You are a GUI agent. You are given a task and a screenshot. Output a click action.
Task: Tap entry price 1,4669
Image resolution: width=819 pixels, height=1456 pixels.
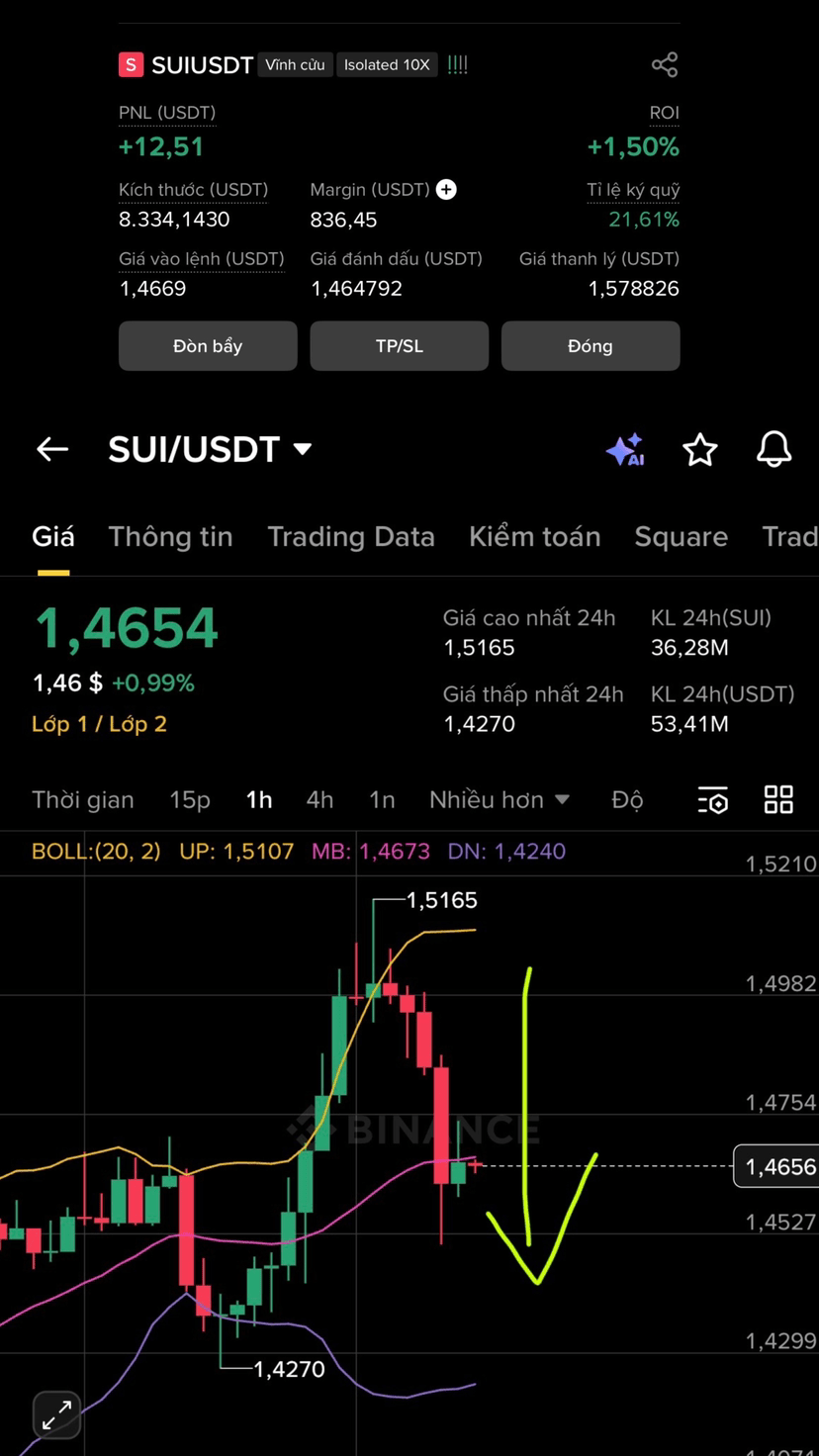[x=152, y=289]
